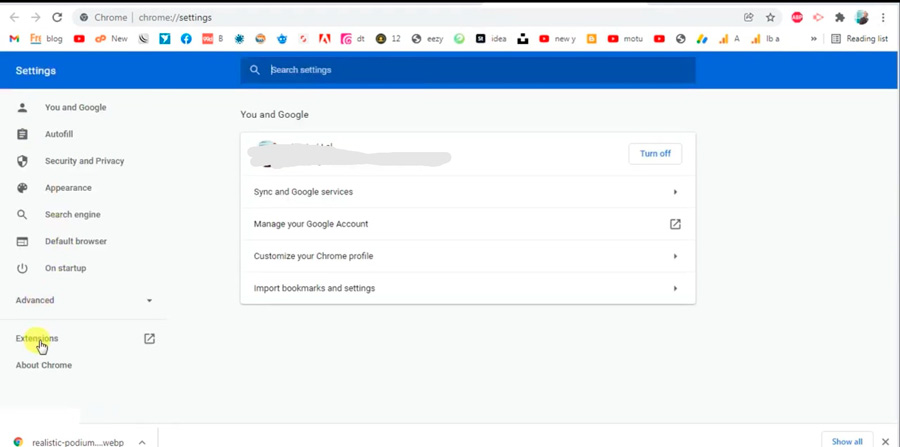The height and width of the screenshot is (447, 900).
Task: Click the browser forward arrow
Action: 36,18
